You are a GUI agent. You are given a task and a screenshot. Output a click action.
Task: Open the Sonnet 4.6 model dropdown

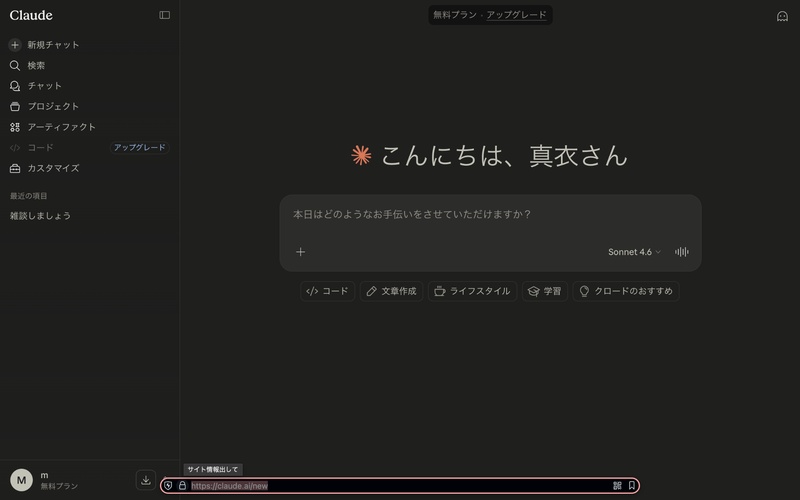point(634,252)
